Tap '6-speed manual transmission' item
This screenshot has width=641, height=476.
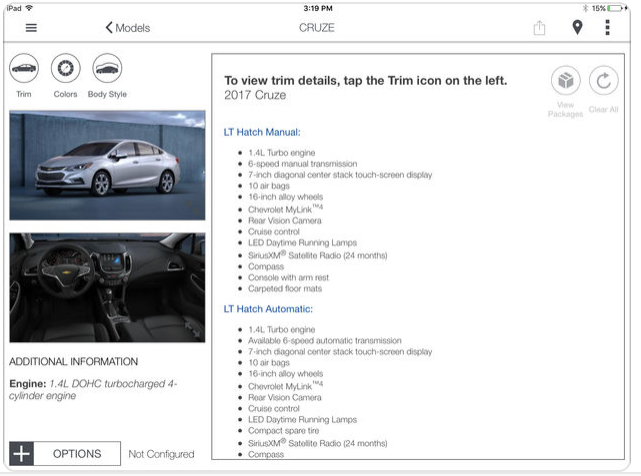click(303, 164)
